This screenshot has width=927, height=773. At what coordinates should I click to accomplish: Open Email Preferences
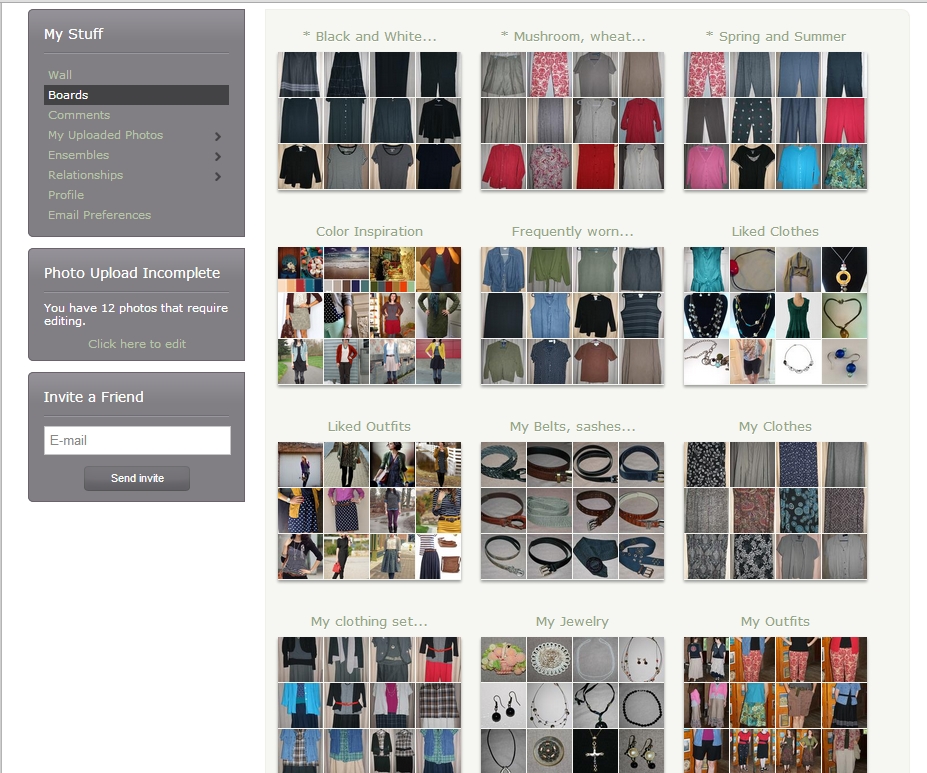tap(99, 215)
